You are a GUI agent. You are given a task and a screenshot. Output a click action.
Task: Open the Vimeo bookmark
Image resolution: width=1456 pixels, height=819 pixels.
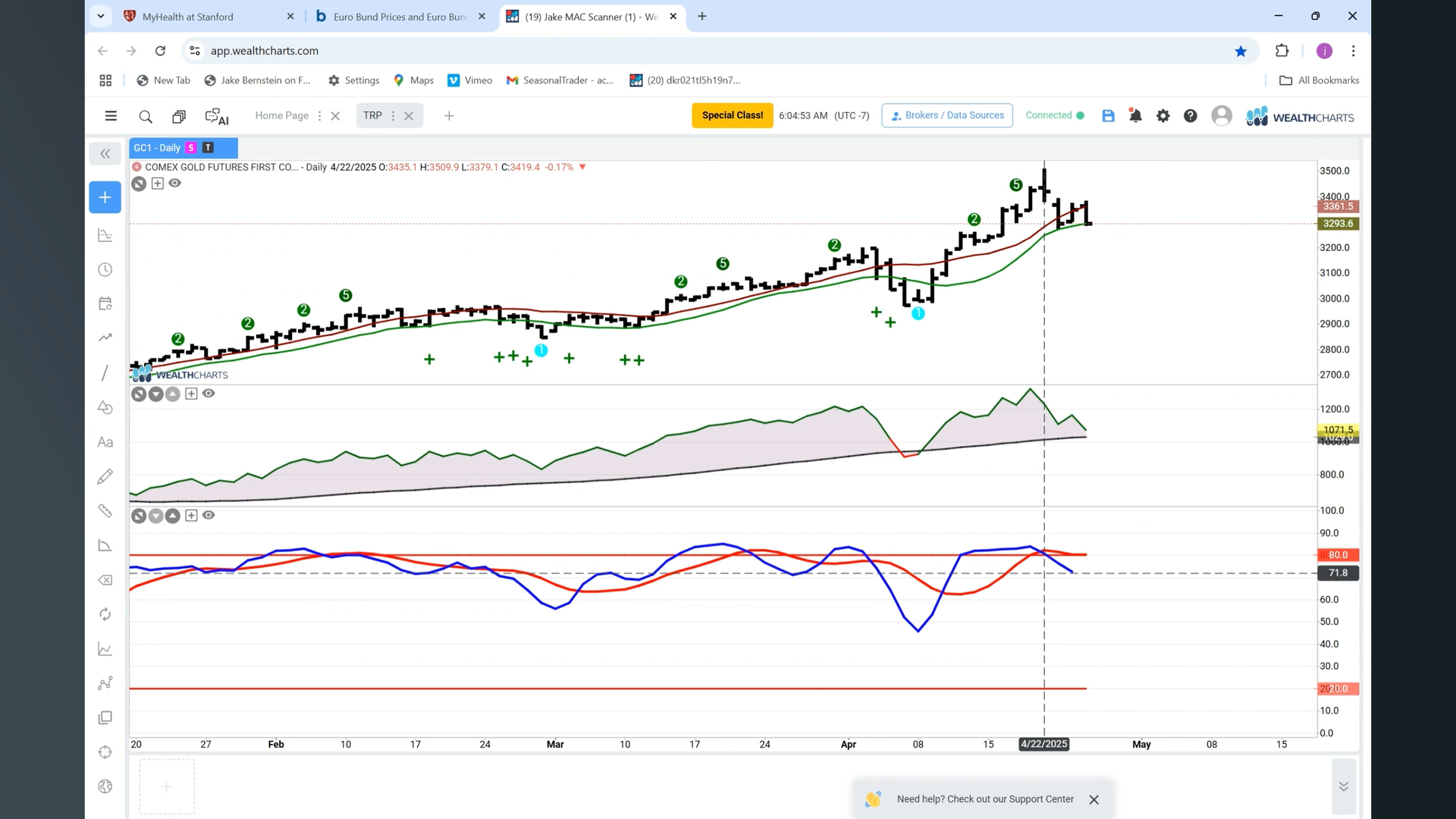click(470, 80)
